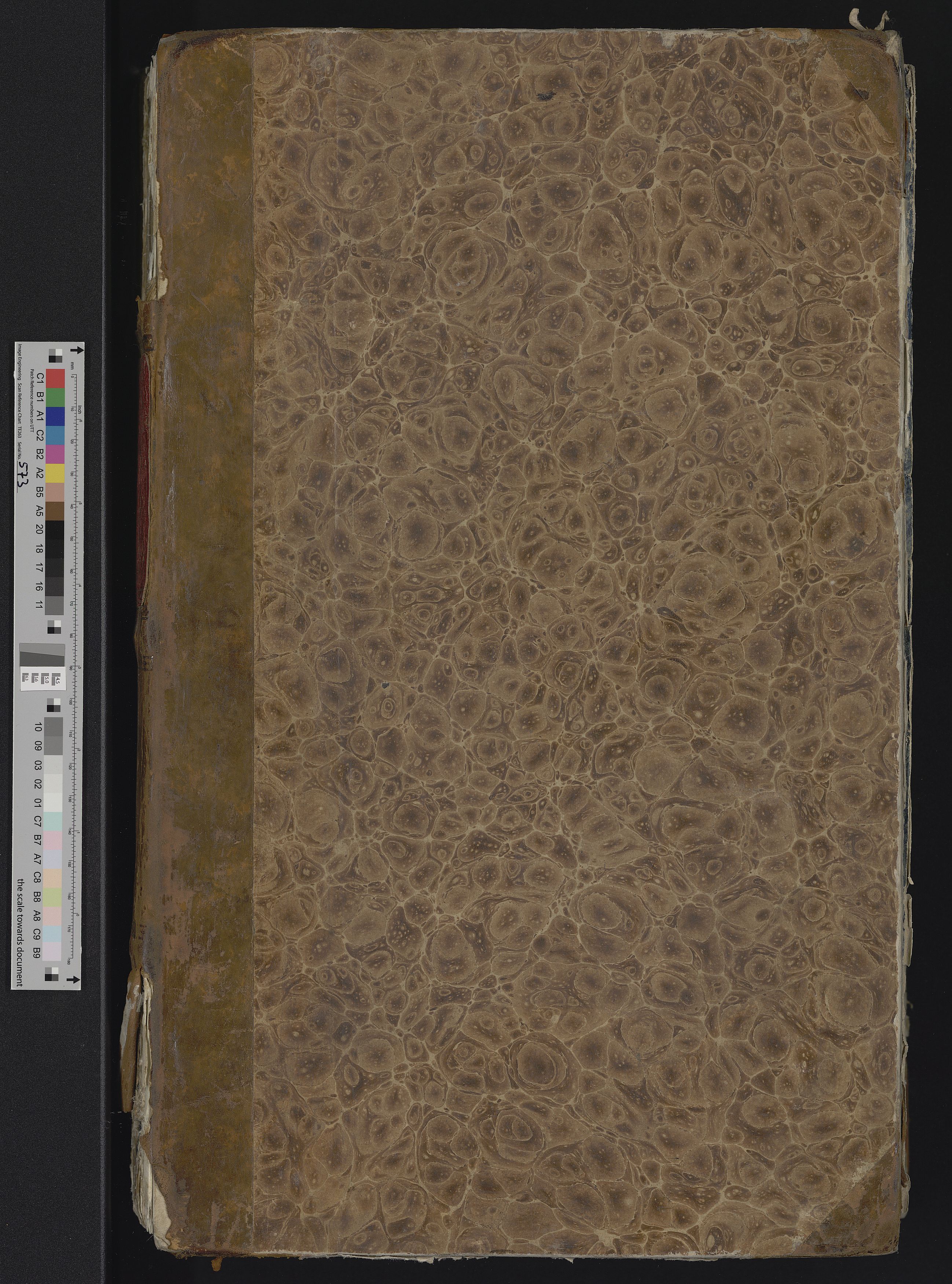Pick the magenta B2 color patch
Image resolution: width=952 pixels, height=1284 pixels.
coord(55,454)
